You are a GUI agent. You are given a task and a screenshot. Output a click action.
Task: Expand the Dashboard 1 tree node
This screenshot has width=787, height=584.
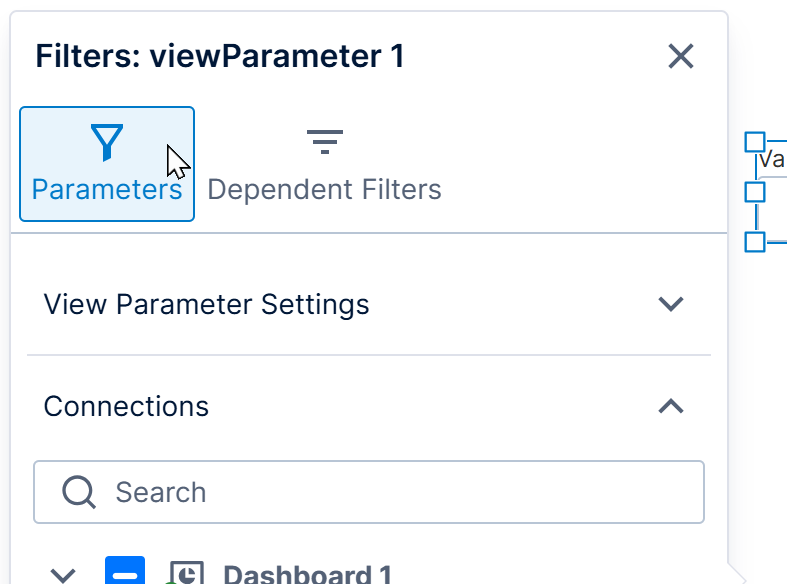point(63,575)
